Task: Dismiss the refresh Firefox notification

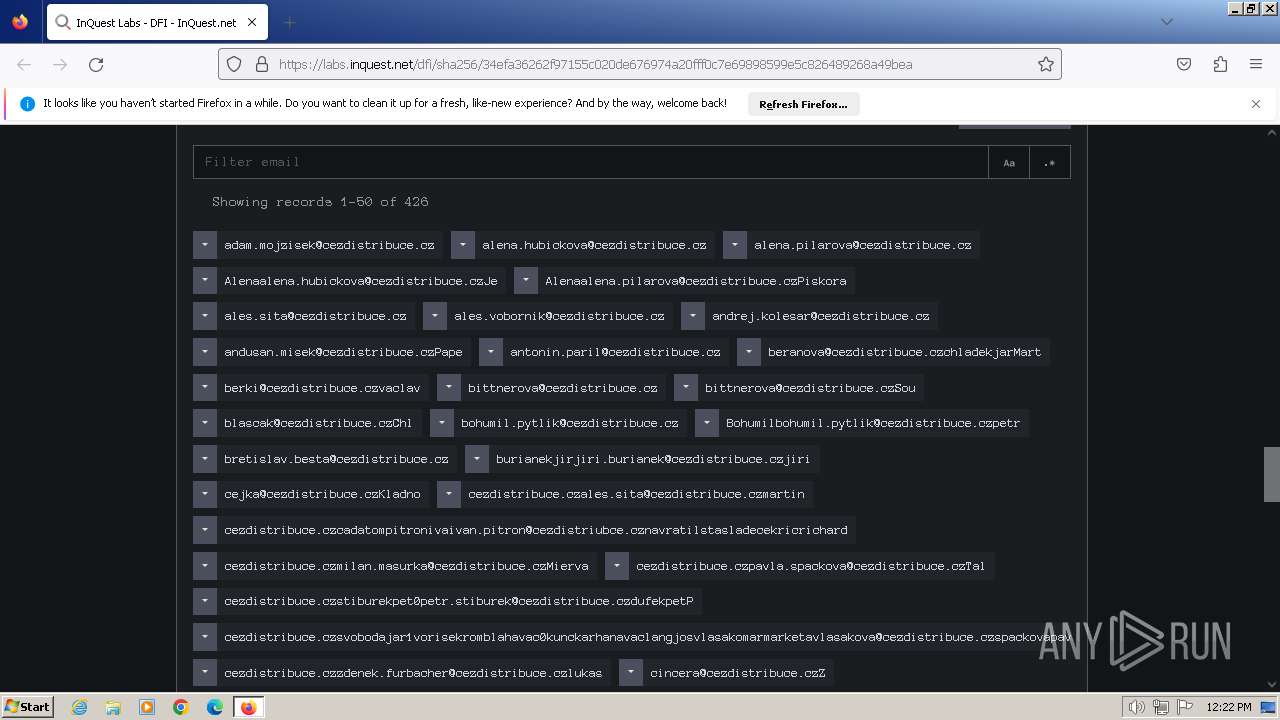Action: point(1256,104)
